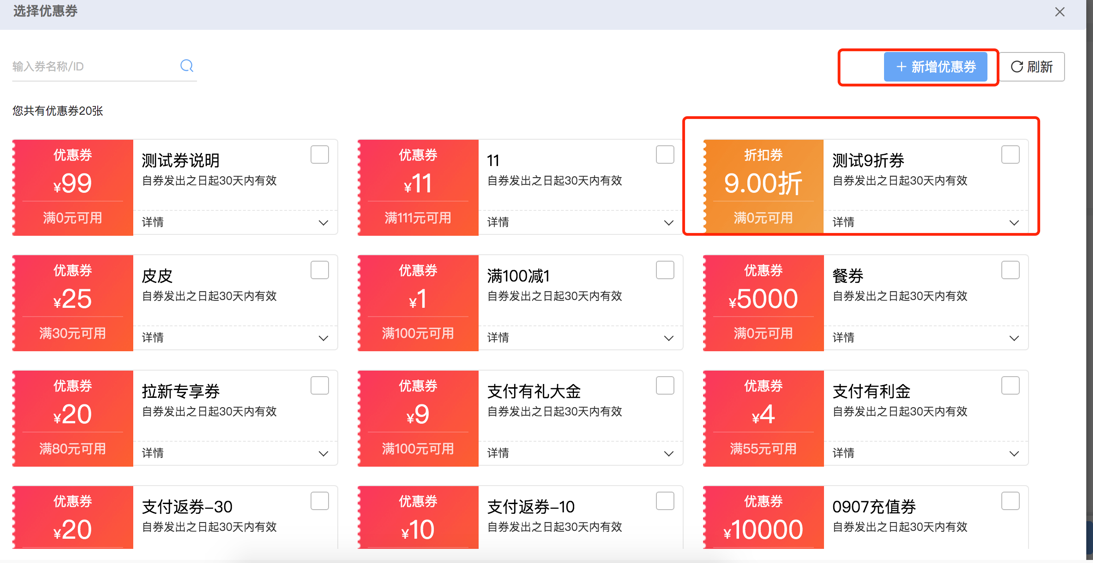Click the refresh icon beside 刷新
The width and height of the screenshot is (1093, 563).
point(1017,67)
